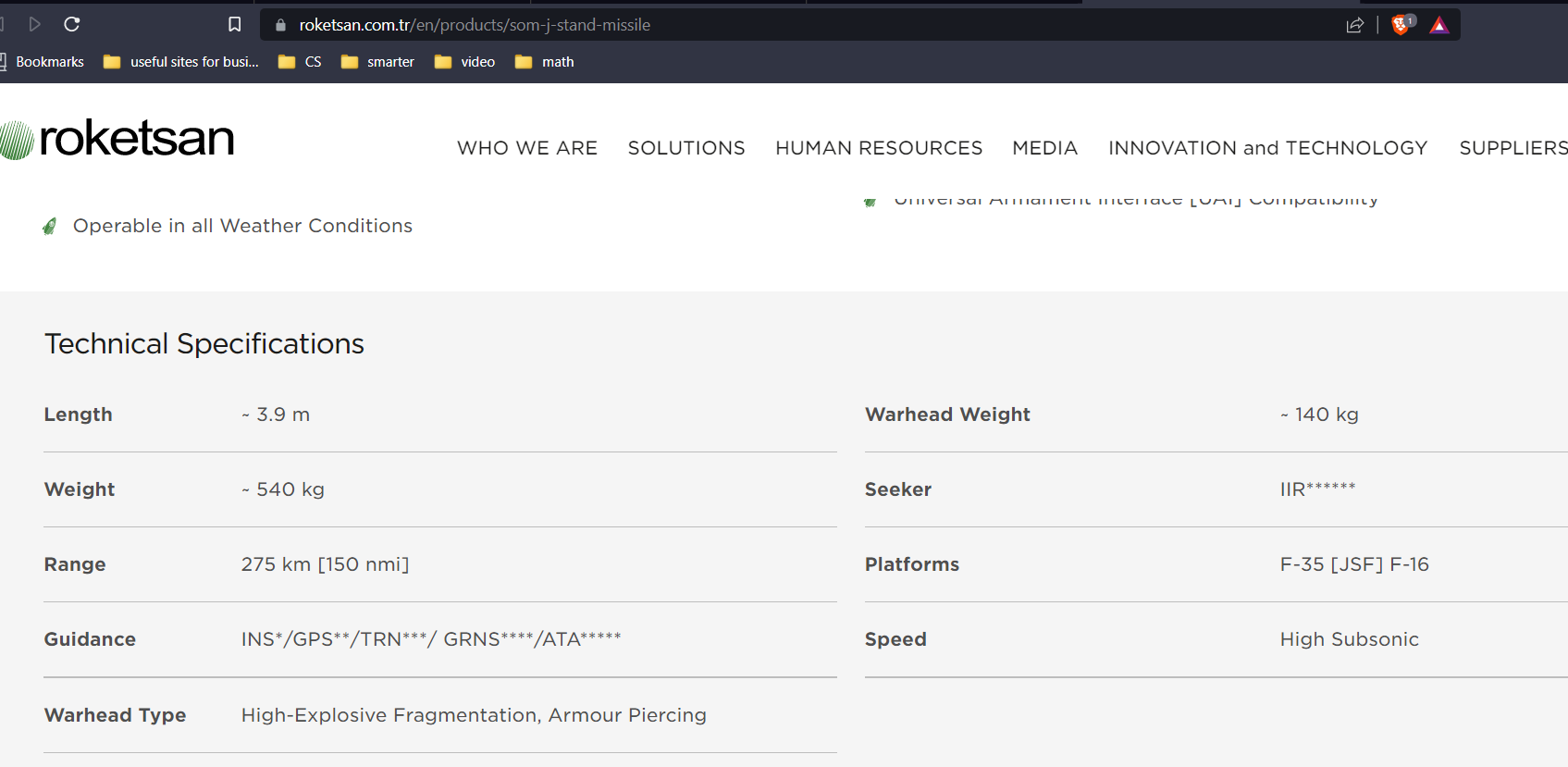This screenshot has height=767, width=1568.
Task: Click 'Operable in all Weather Conditions' text
Action: pos(242,226)
